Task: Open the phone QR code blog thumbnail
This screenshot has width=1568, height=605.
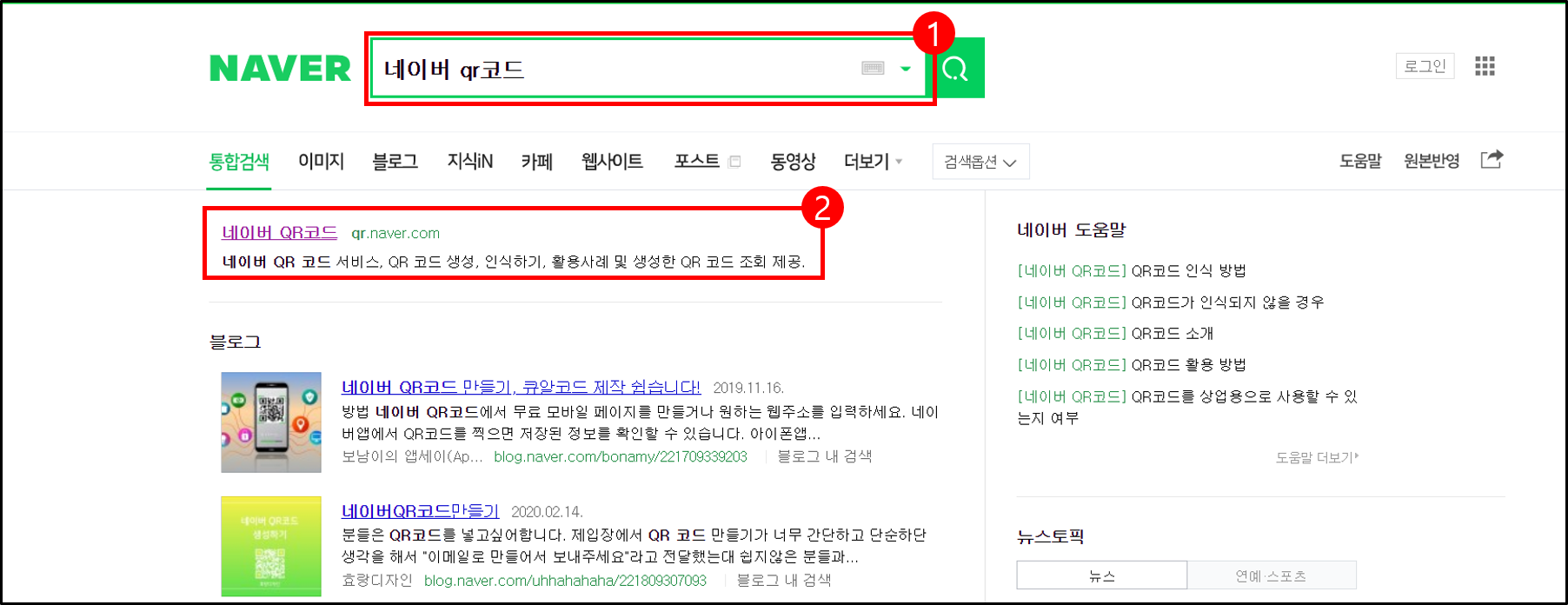Action: pos(271,422)
